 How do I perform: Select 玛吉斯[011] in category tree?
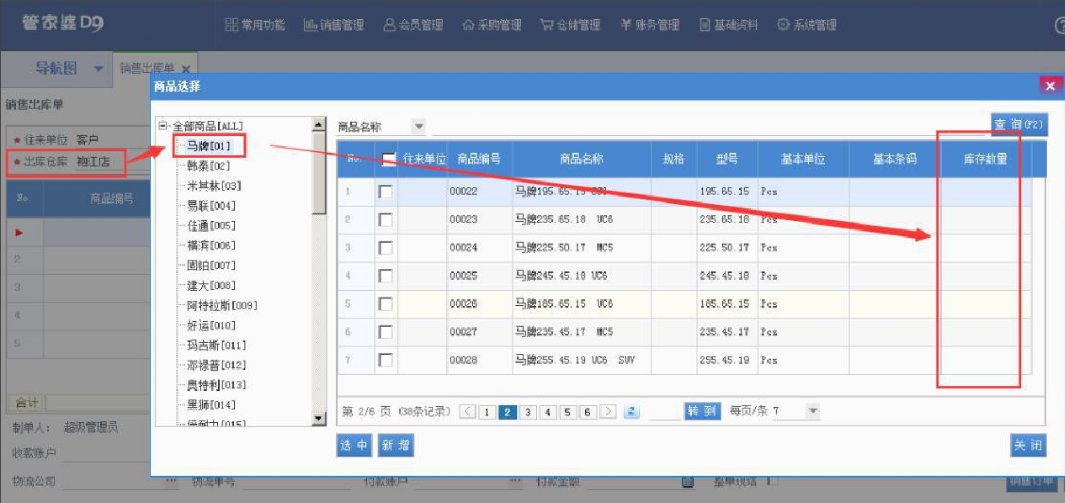pos(216,345)
